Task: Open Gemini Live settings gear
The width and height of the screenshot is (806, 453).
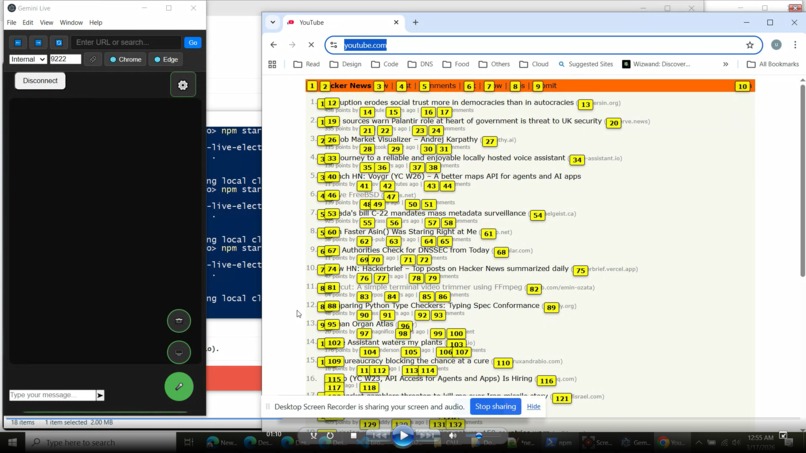Action: pos(182,85)
